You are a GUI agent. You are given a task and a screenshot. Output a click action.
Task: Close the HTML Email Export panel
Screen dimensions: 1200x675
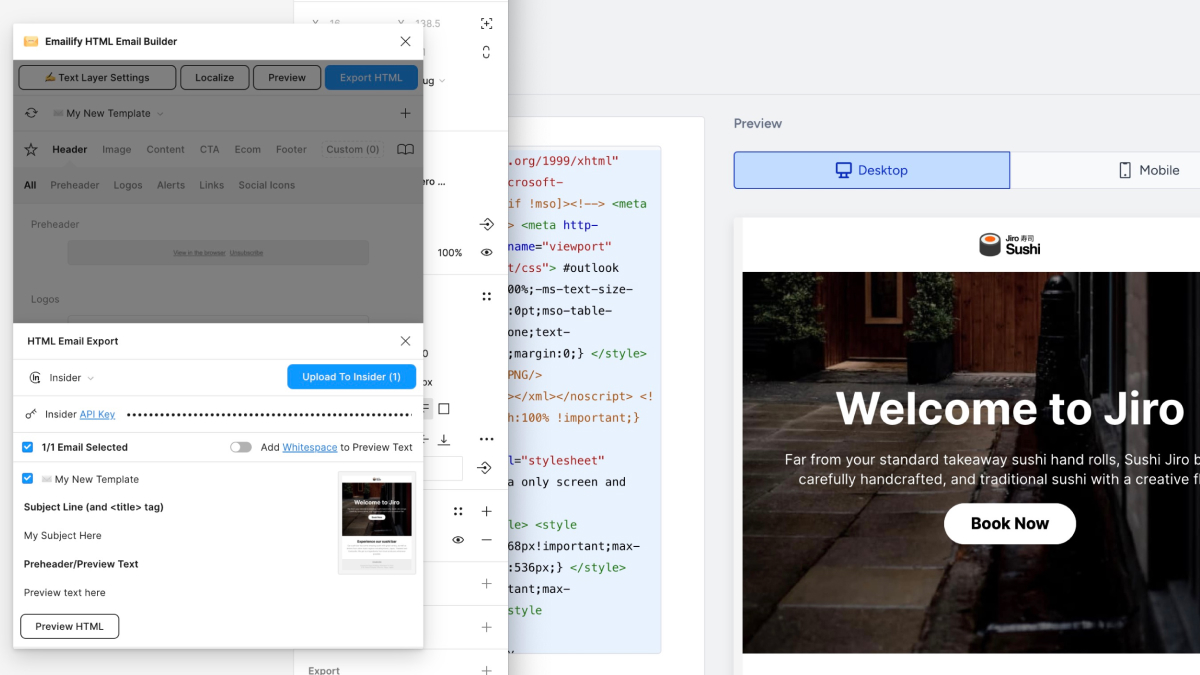coord(405,341)
